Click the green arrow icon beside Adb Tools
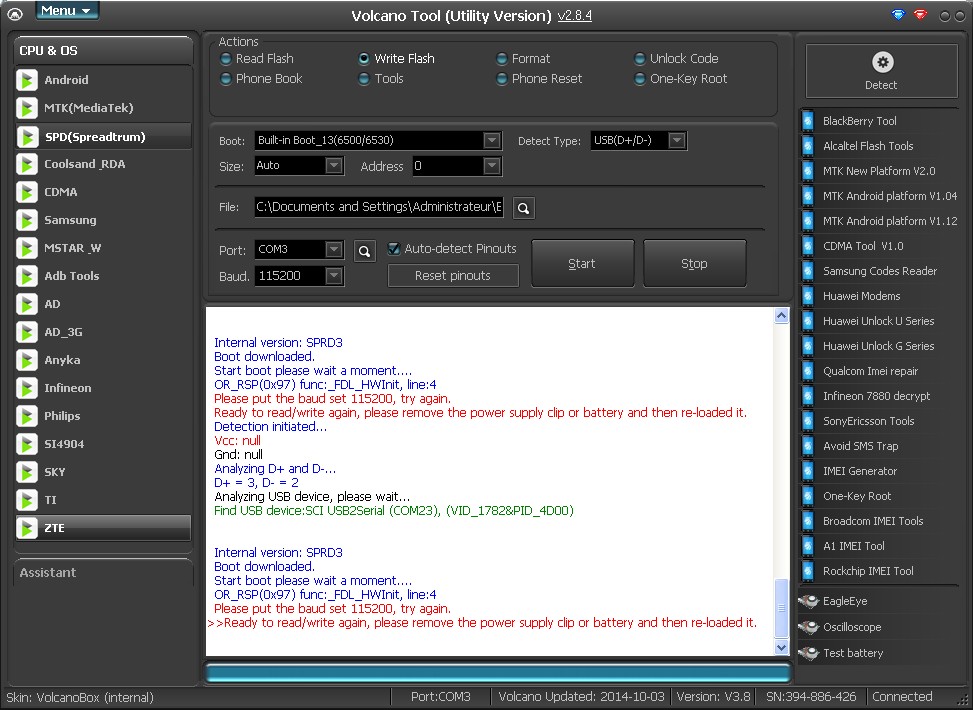 pos(27,276)
